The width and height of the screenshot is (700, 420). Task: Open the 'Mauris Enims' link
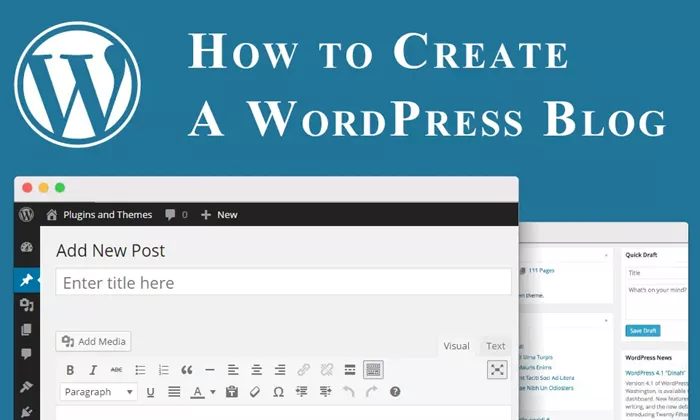[535, 367]
